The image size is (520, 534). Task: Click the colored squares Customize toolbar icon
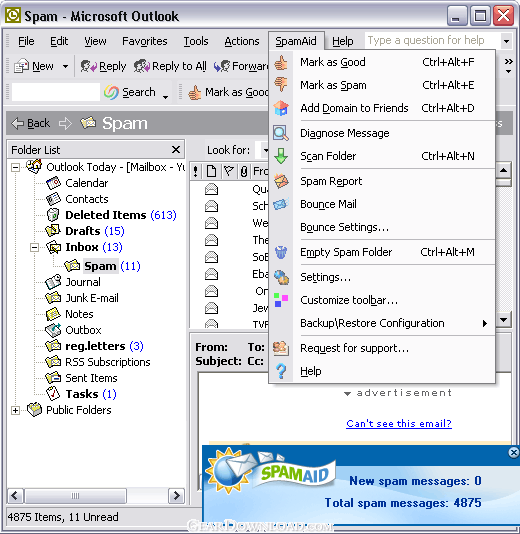[x=281, y=300]
